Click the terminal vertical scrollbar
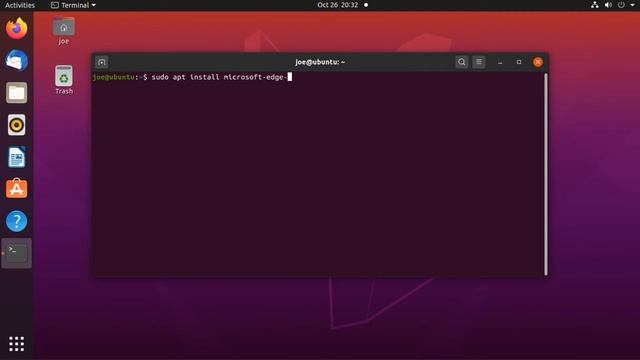The width and height of the screenshot is (640, 360). click(x=546, y=174)
